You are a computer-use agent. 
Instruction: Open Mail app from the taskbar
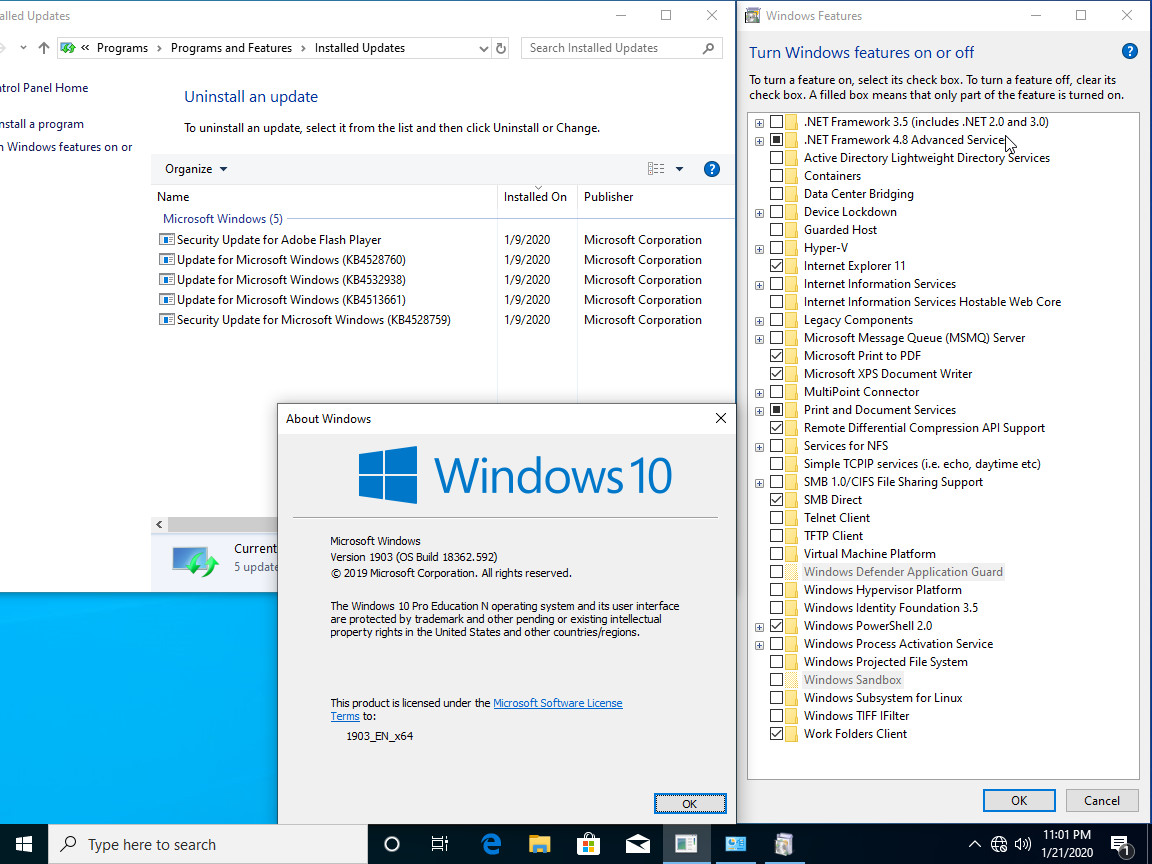(638, 844)
